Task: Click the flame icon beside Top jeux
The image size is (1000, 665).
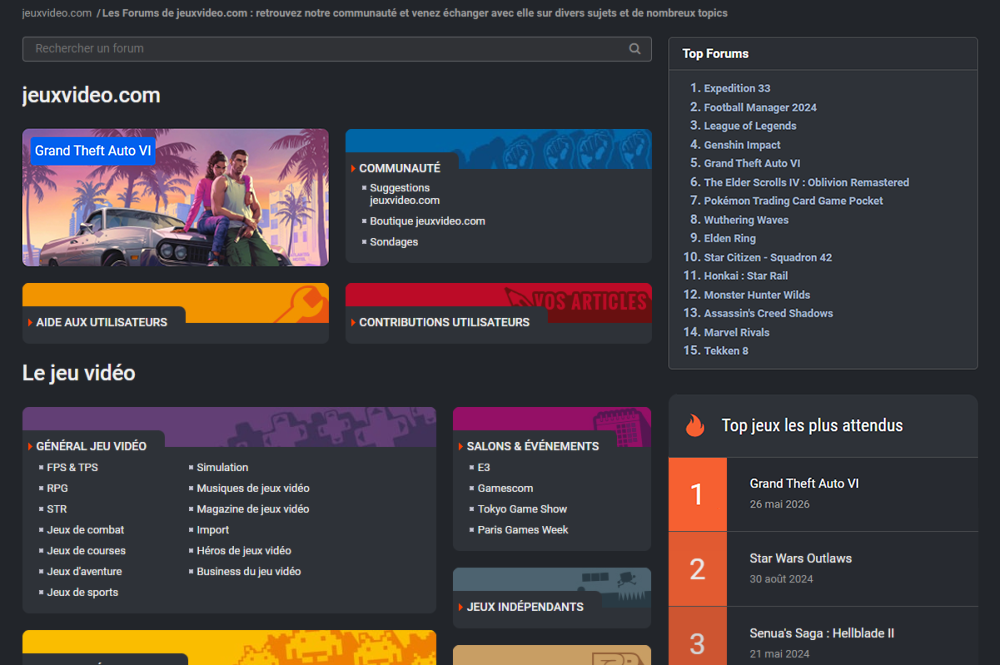Action: coord(695,425)
